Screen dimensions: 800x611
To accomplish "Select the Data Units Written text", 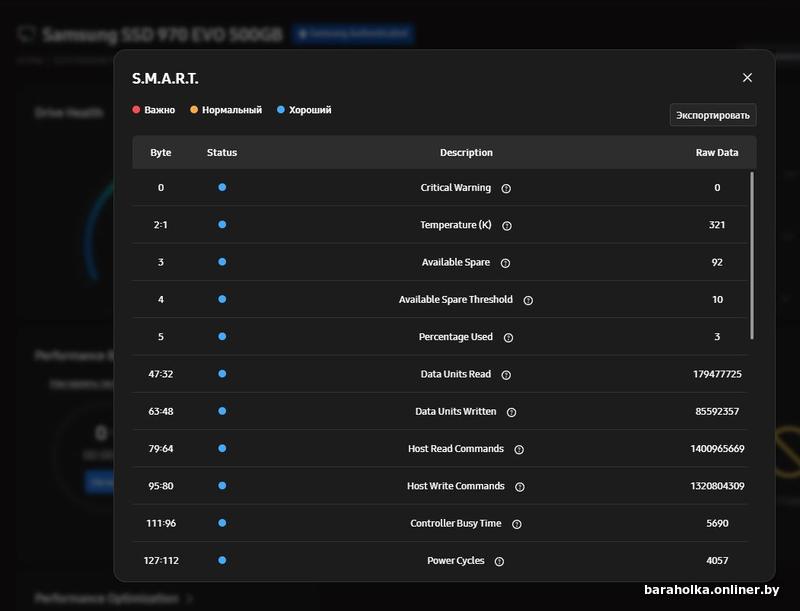I will (x=456, y=411).
